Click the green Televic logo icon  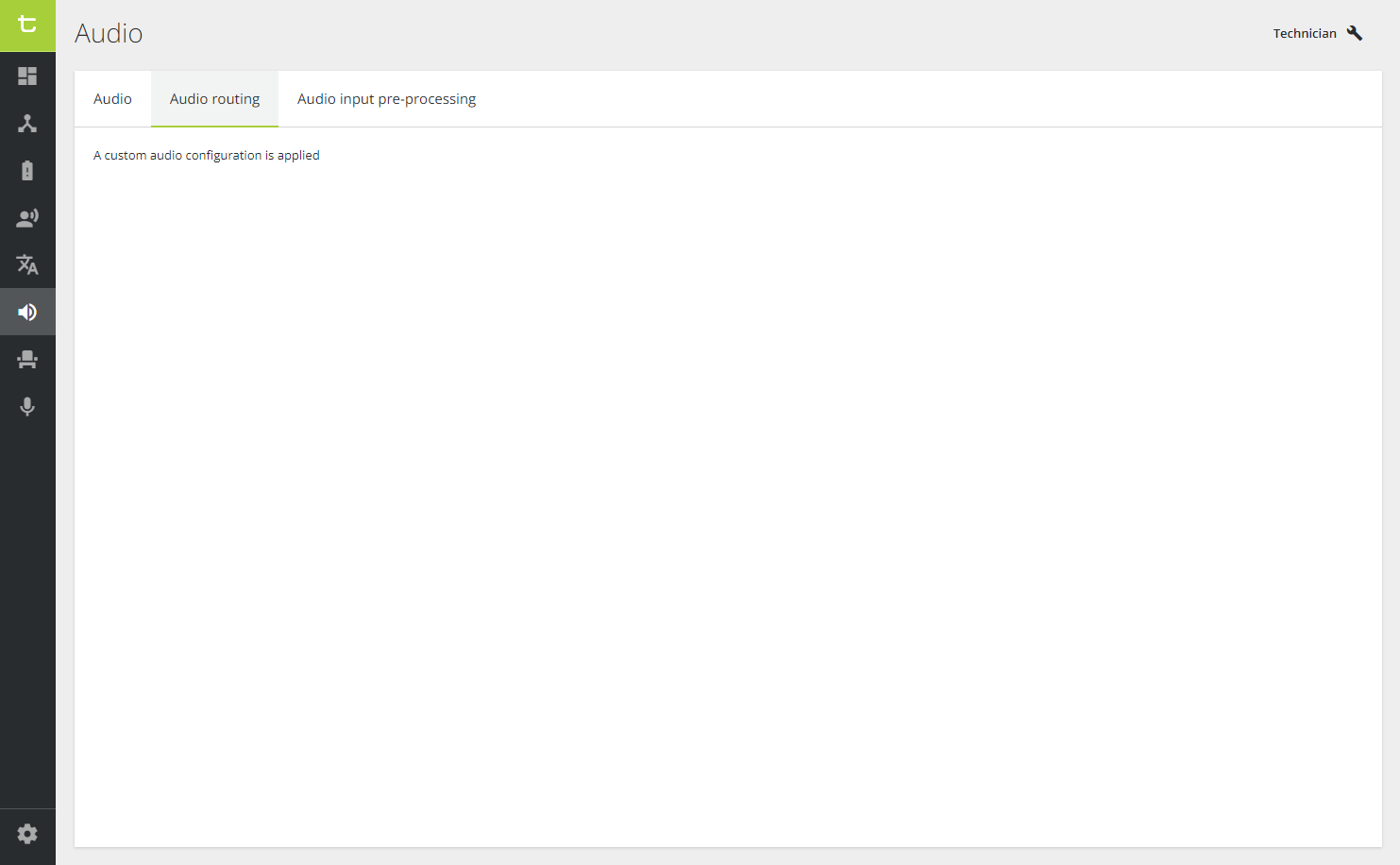(x=27, y=25)
